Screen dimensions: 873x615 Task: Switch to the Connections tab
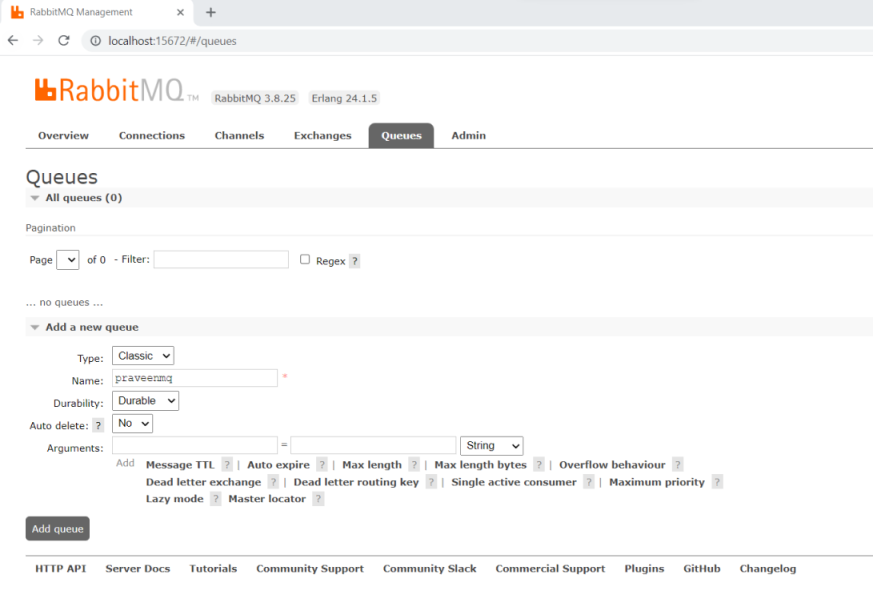tap(151, 135)
